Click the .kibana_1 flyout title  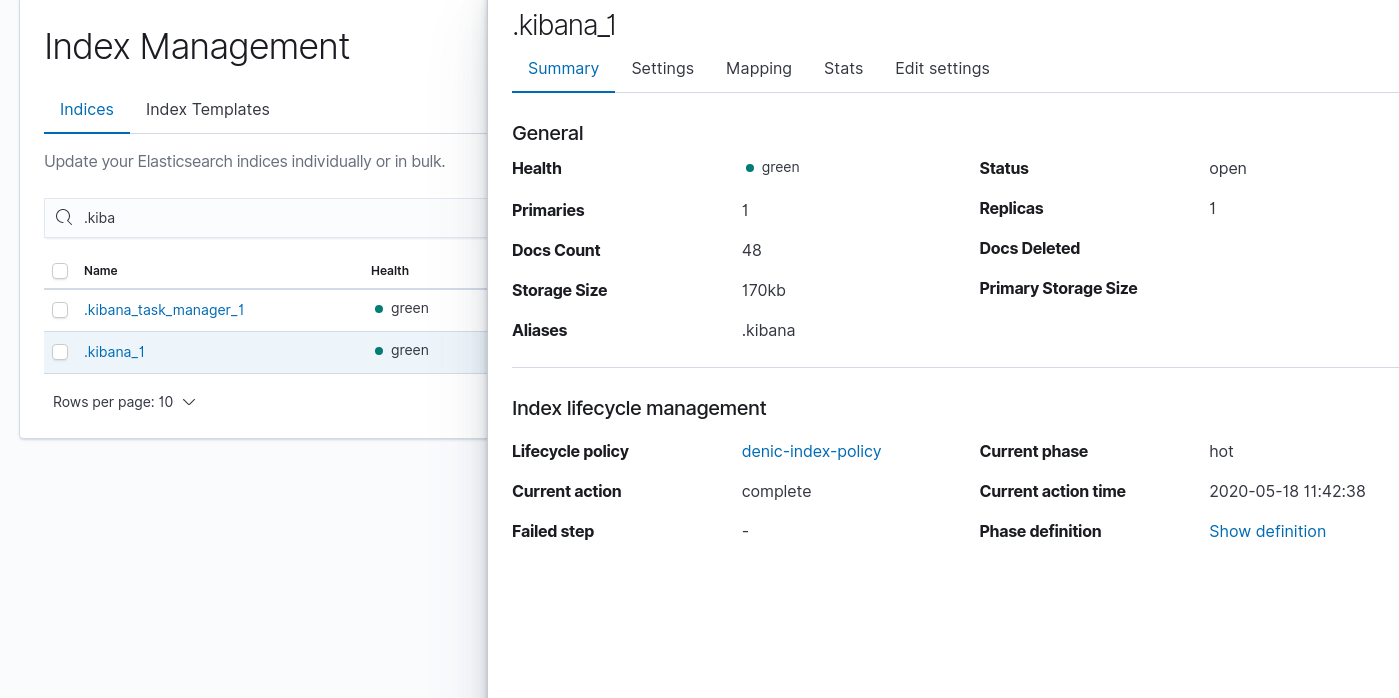click(564, 25)
